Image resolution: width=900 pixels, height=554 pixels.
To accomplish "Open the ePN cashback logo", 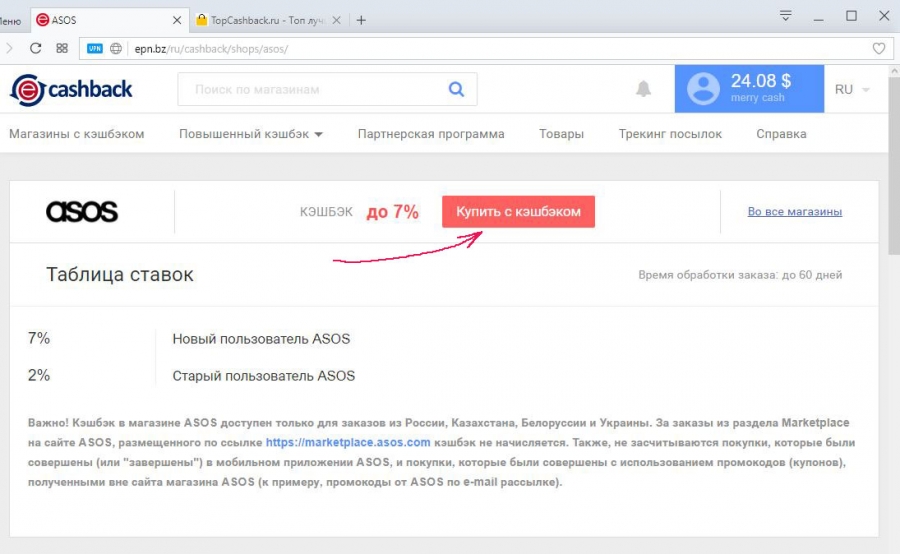I will coord(71,90).
